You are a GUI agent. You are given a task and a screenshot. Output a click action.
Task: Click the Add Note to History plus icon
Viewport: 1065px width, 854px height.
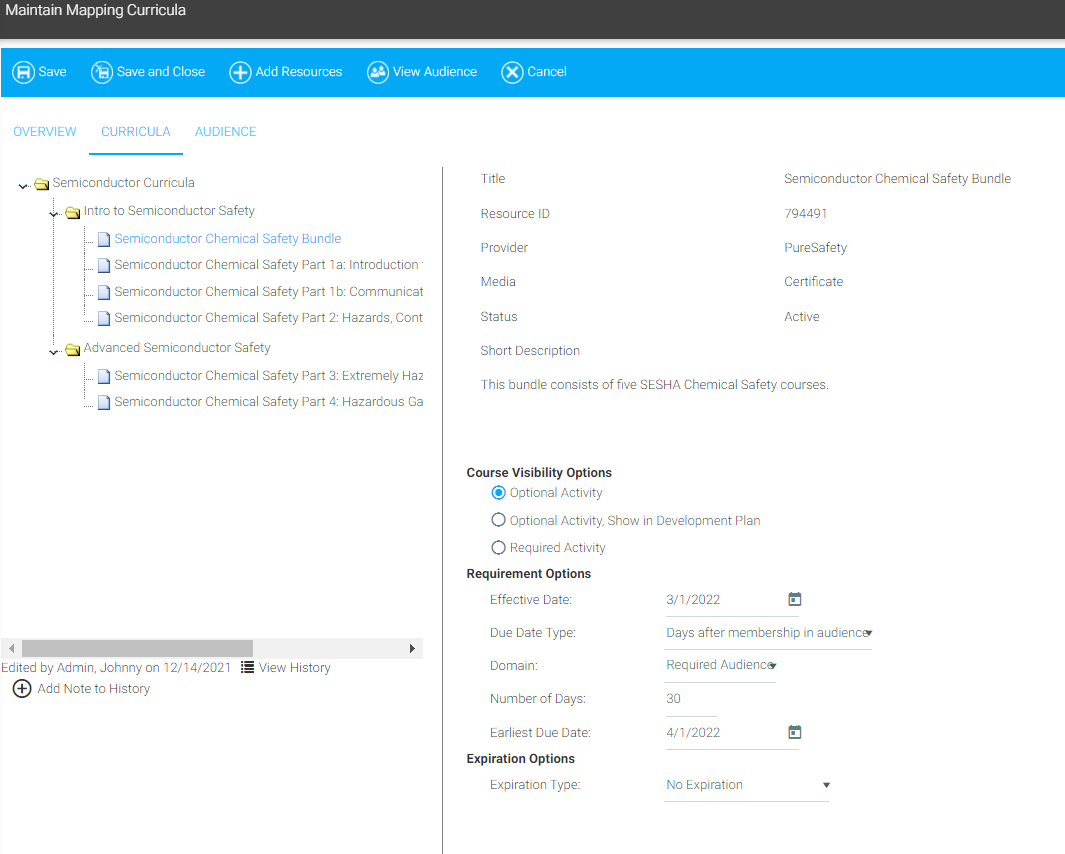[x=22, y=688]
